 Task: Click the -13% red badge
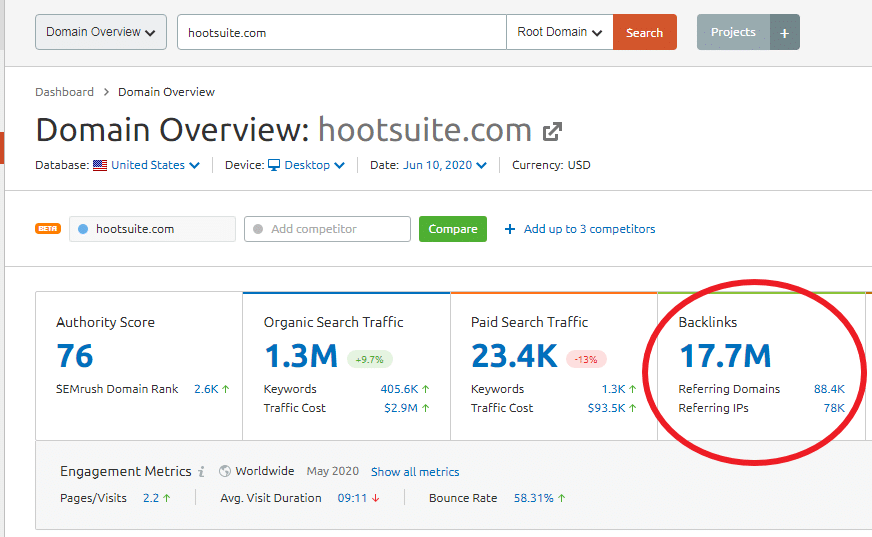pyautogui.click(x=586, y=360)
